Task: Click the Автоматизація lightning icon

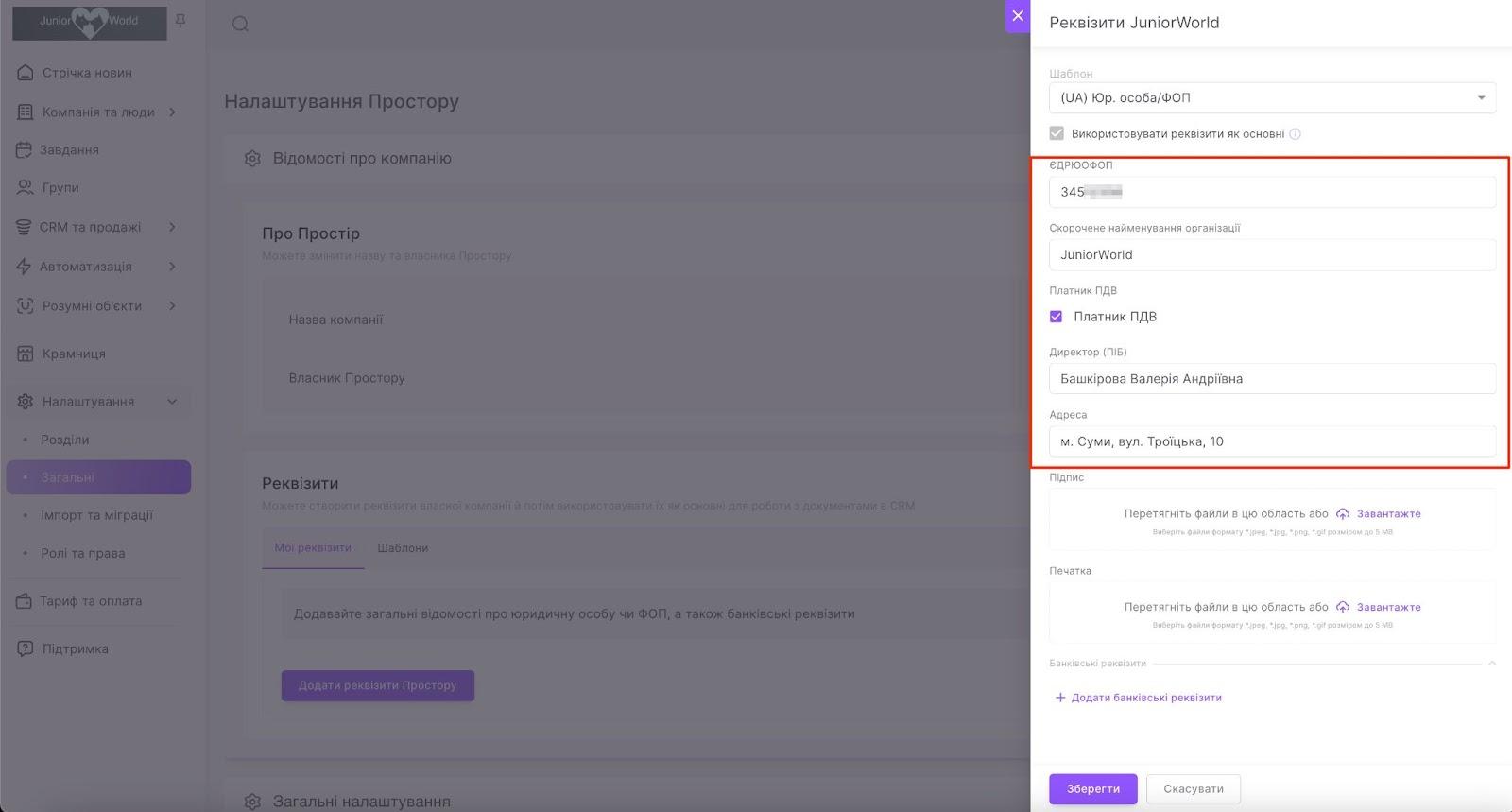Action: tap(25, 267)
